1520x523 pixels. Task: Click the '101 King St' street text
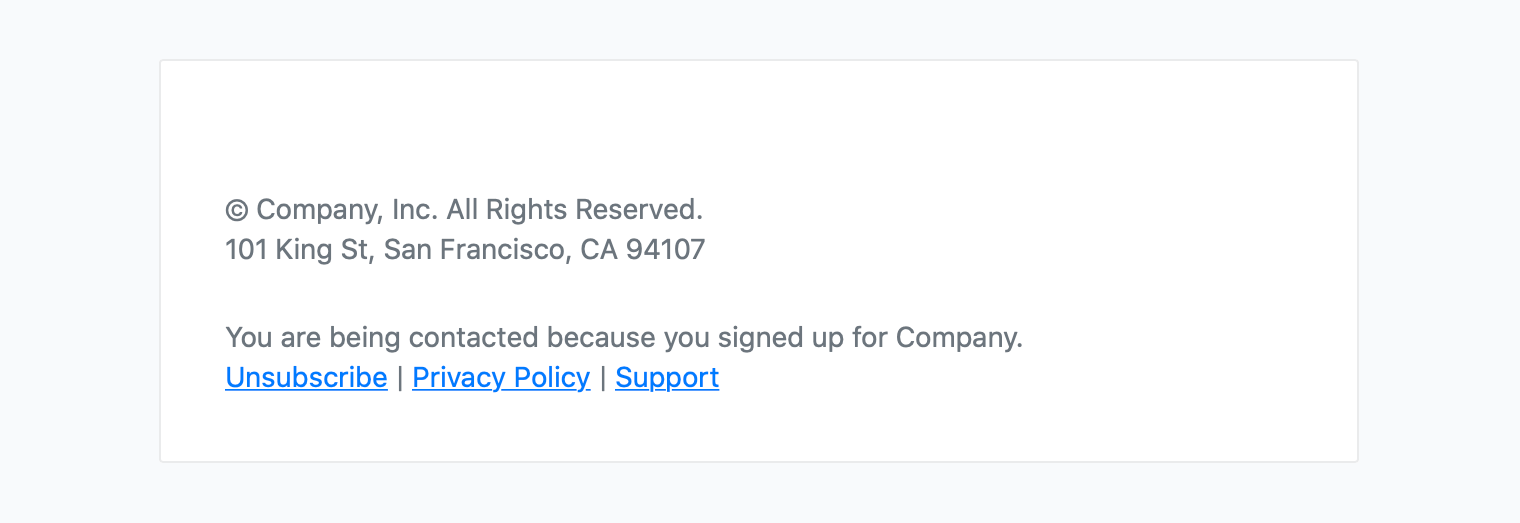click(298, 249)
